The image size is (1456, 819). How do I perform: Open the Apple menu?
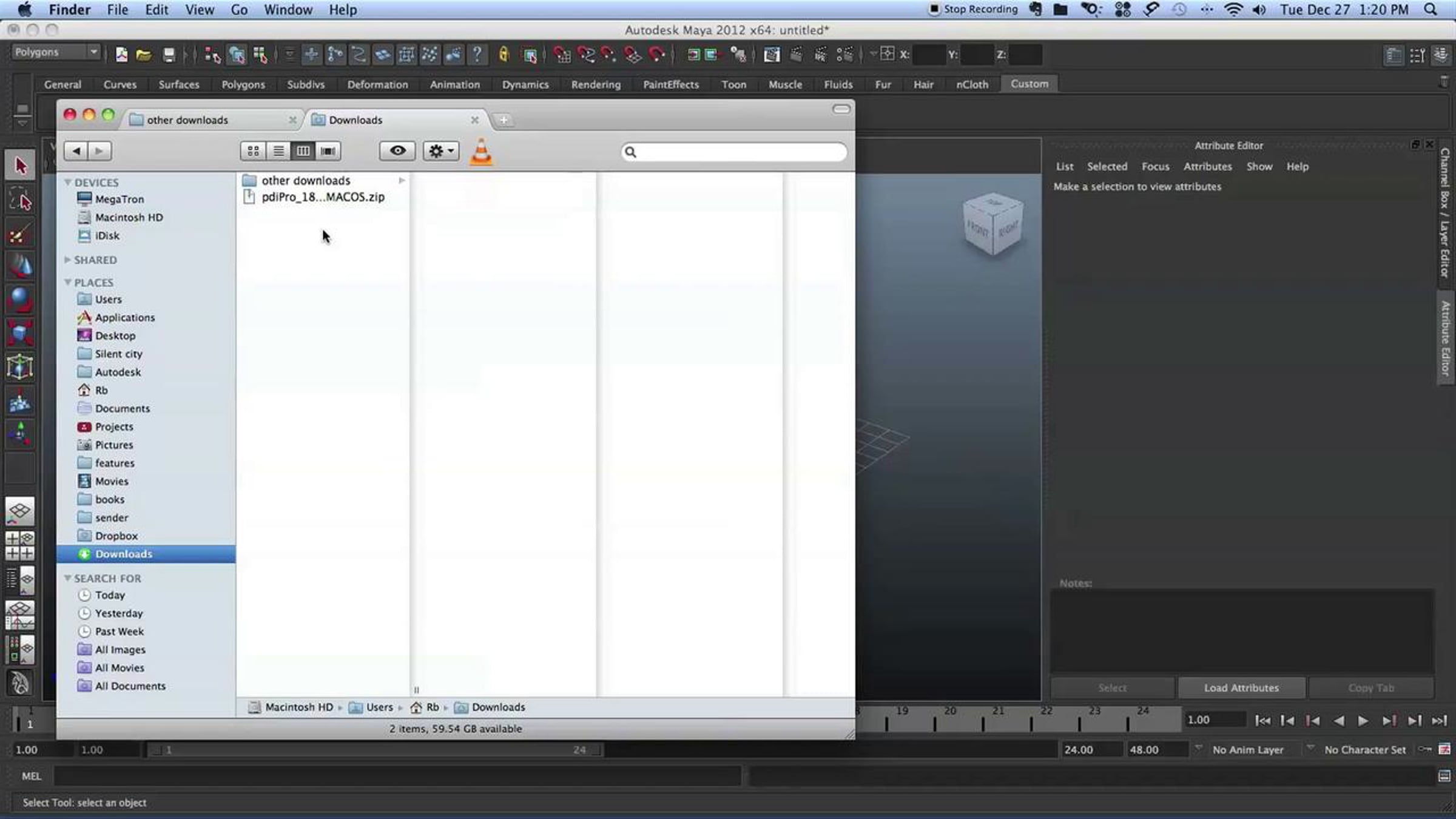[x=25, y=9]
